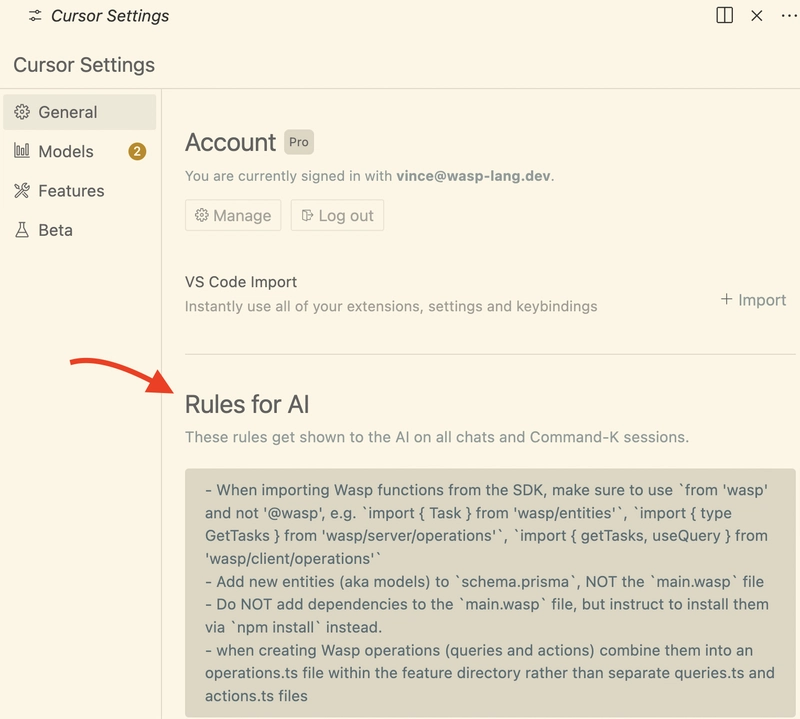The image size is (800, 719).
Task: Click the VS Code Import label
Action: click(x=241, y=282)
